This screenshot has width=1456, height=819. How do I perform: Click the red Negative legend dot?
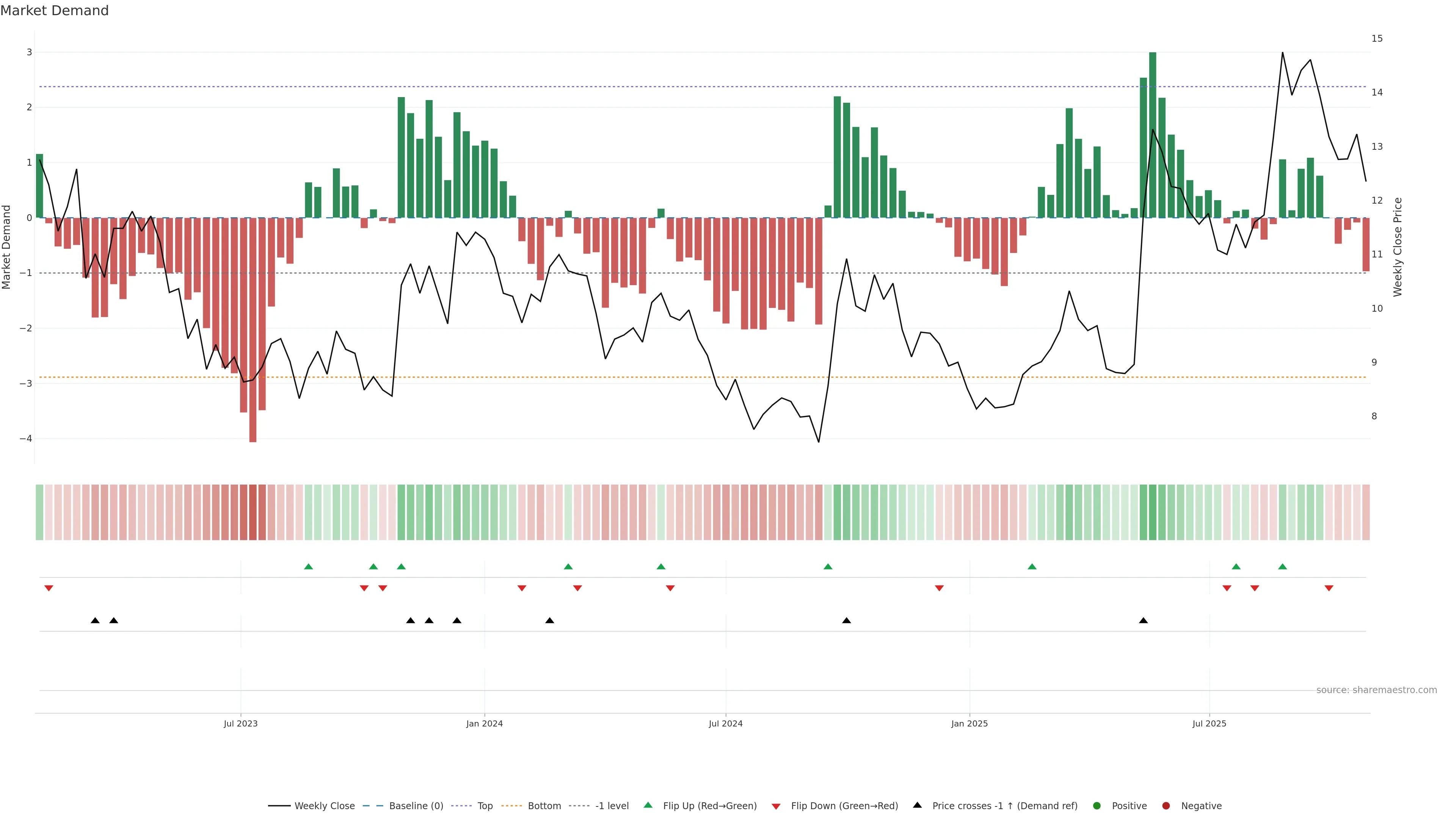pos(1166,806)
